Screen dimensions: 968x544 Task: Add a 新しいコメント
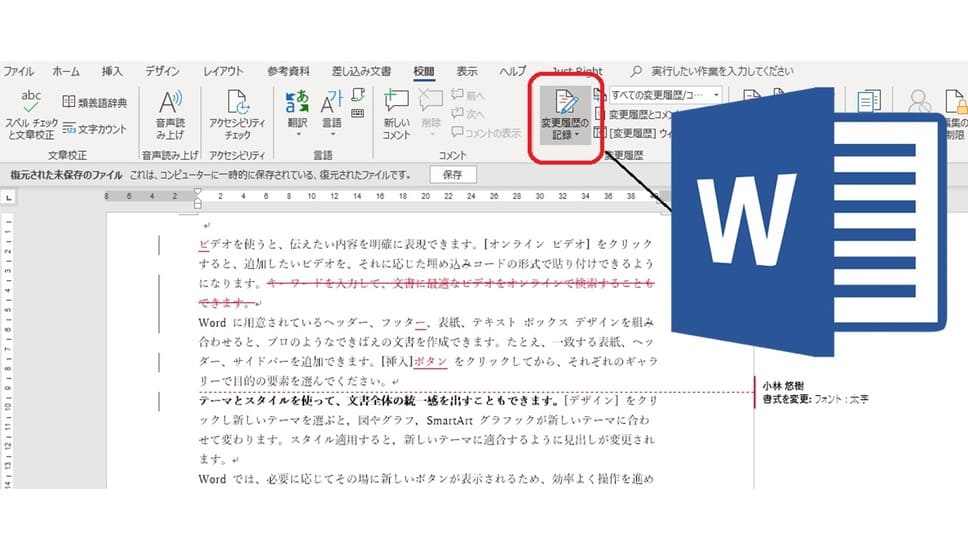tap(396, 115)
